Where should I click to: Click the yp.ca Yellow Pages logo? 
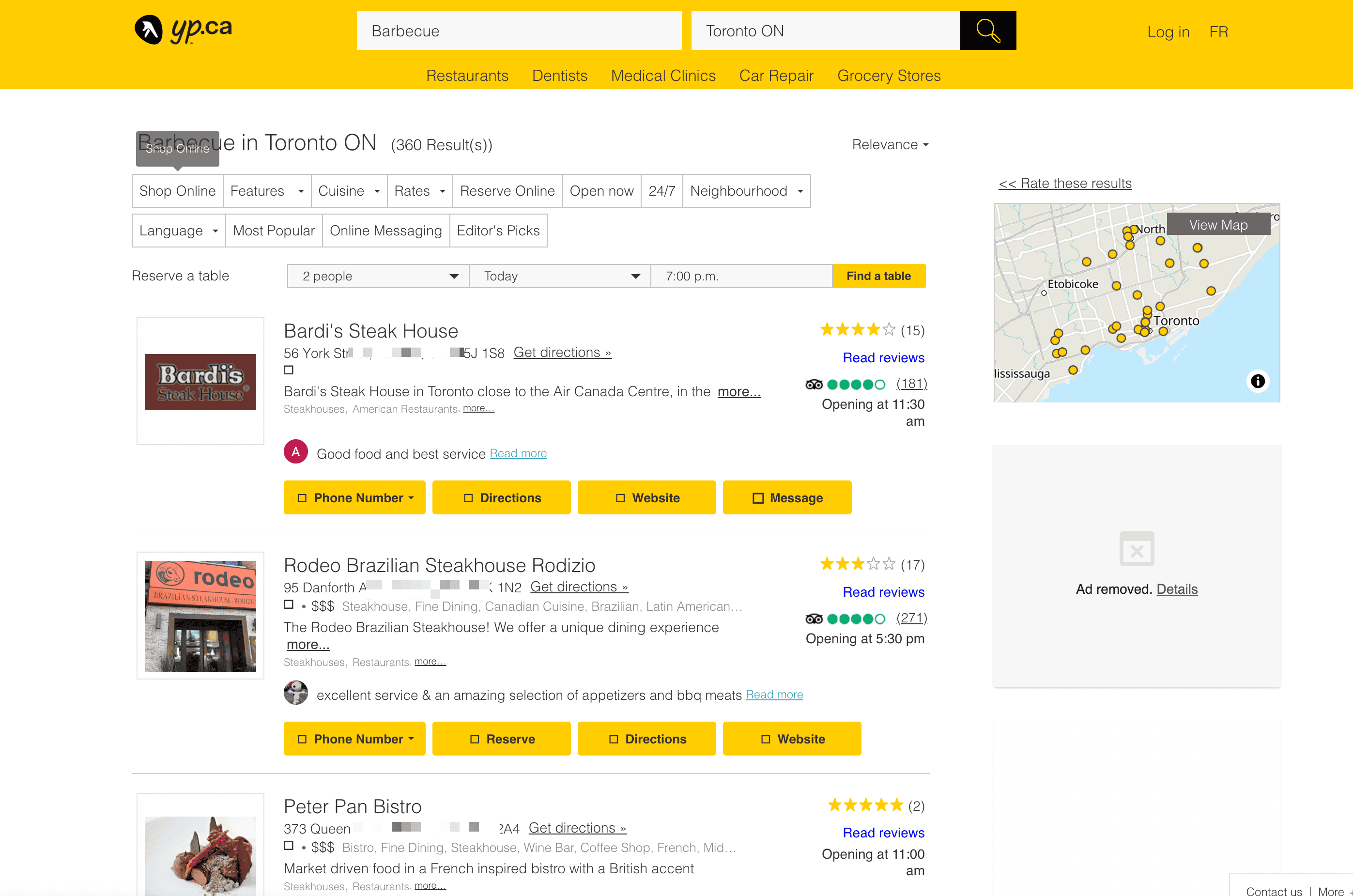[183, 30]
